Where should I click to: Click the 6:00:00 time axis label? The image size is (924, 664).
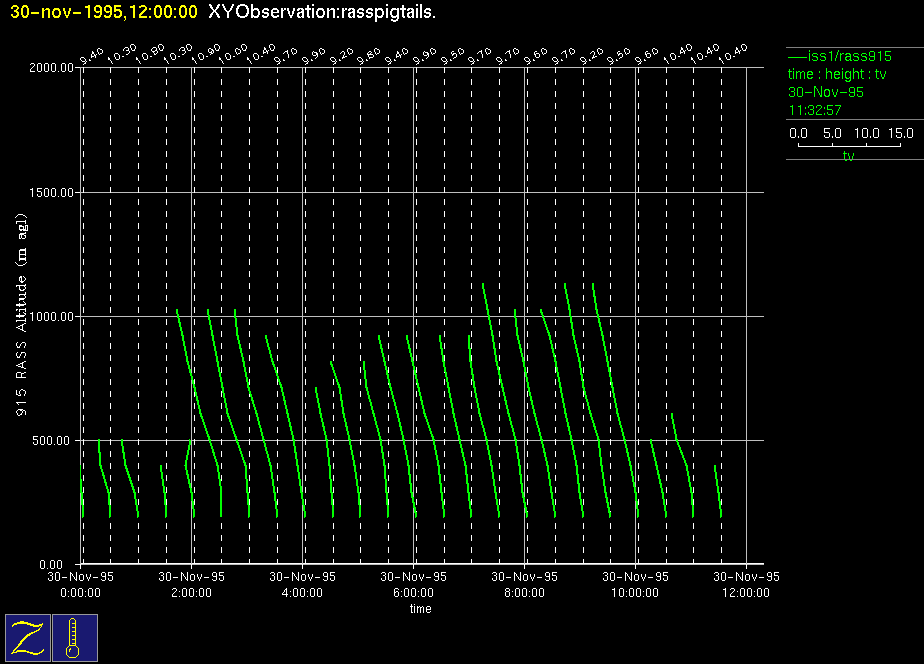tap(413, 592)
